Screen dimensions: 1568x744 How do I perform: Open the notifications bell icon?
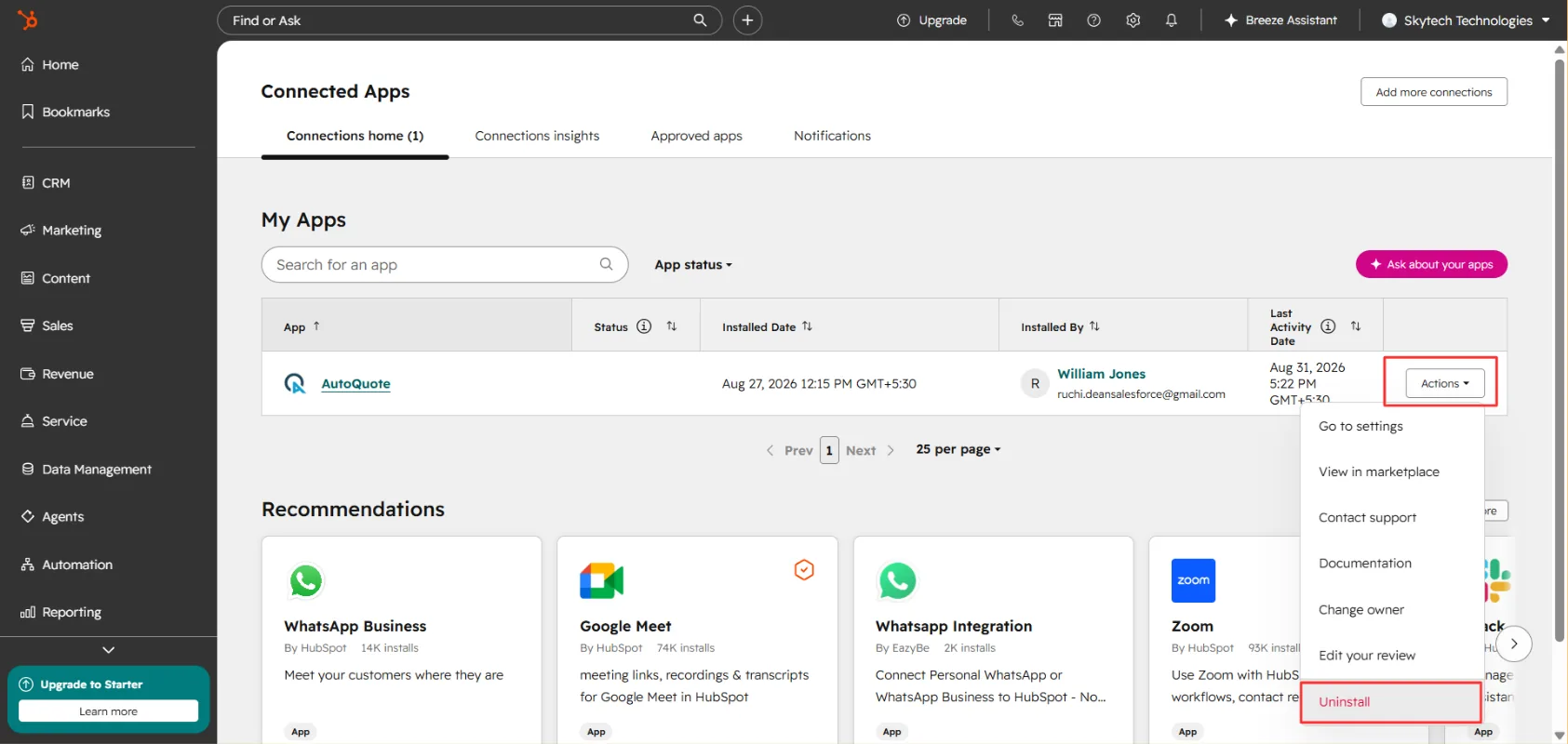pos(1171,20)
